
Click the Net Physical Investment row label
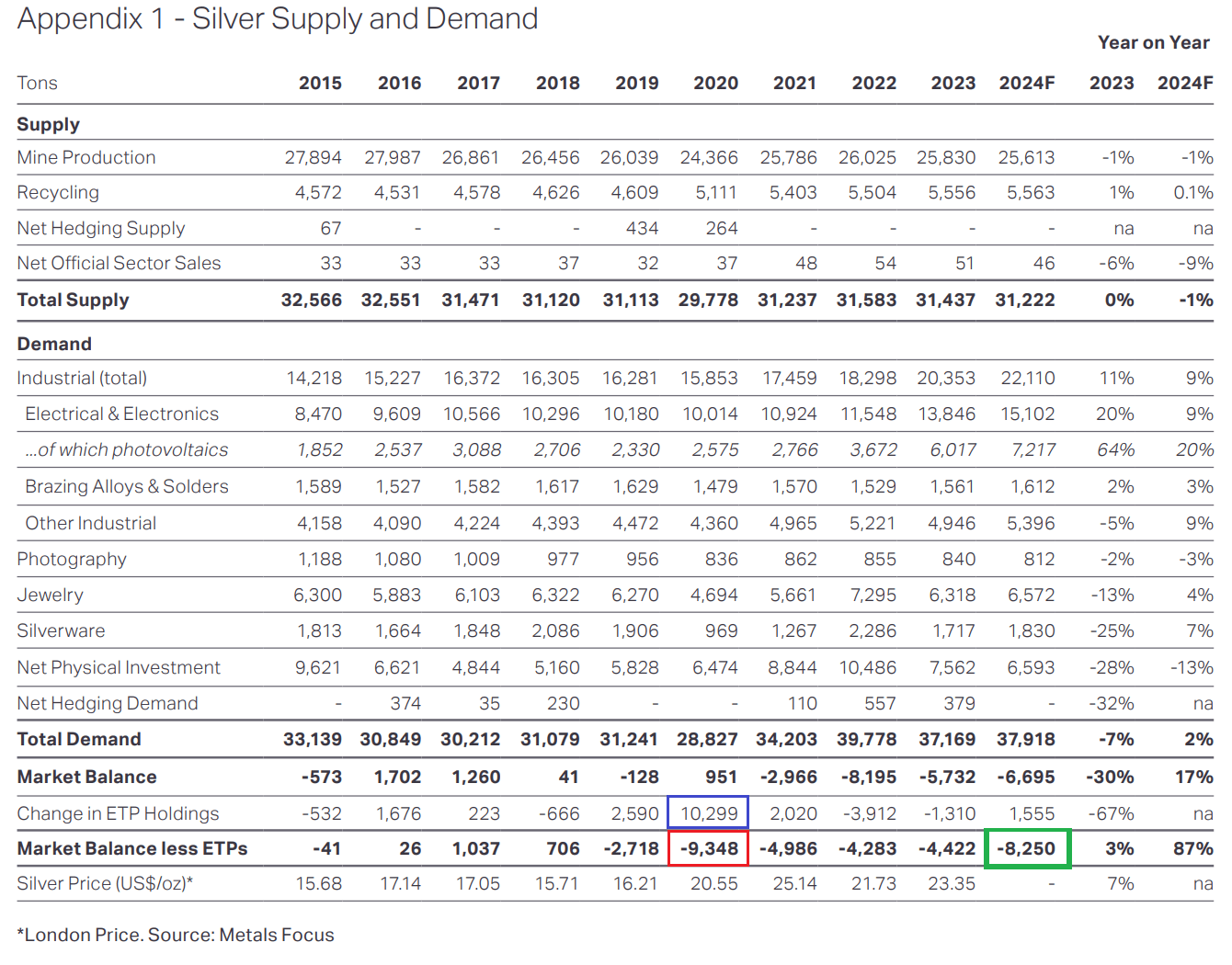[118, 667]
